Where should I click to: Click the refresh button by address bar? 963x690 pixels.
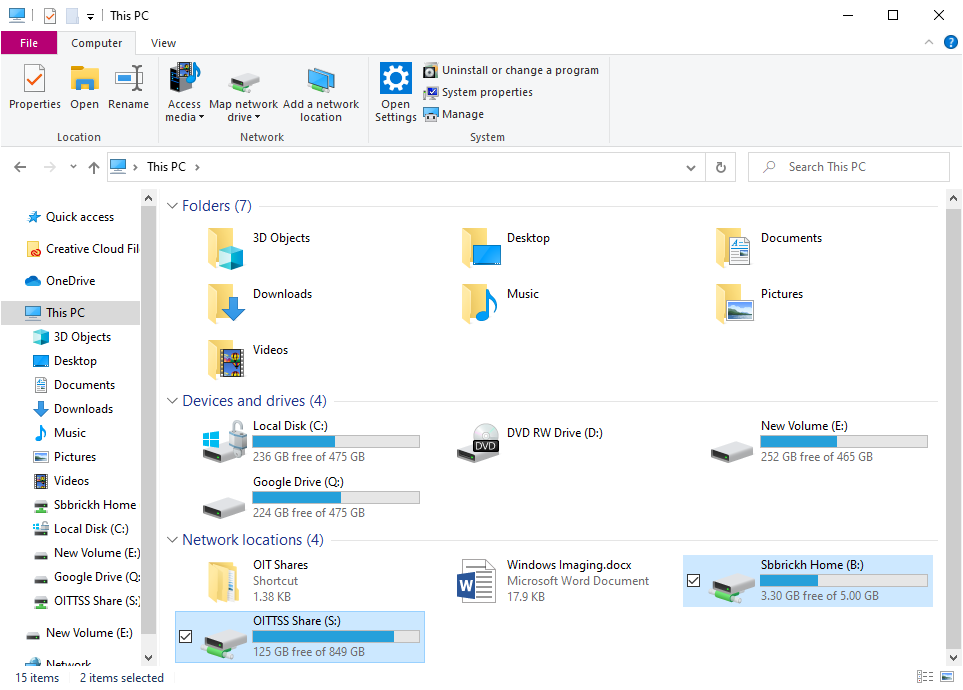(721, 167)
